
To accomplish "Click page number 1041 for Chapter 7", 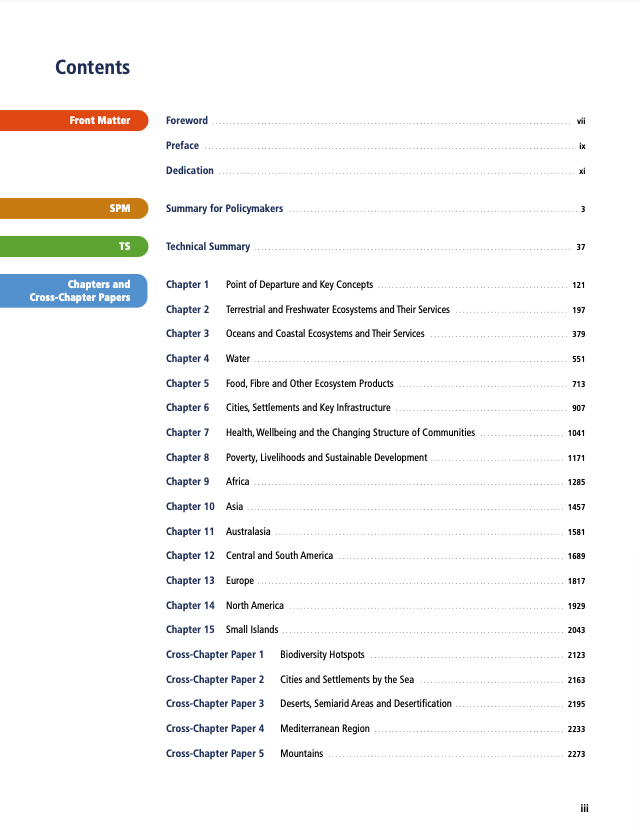I will click(x=575, y=433).
